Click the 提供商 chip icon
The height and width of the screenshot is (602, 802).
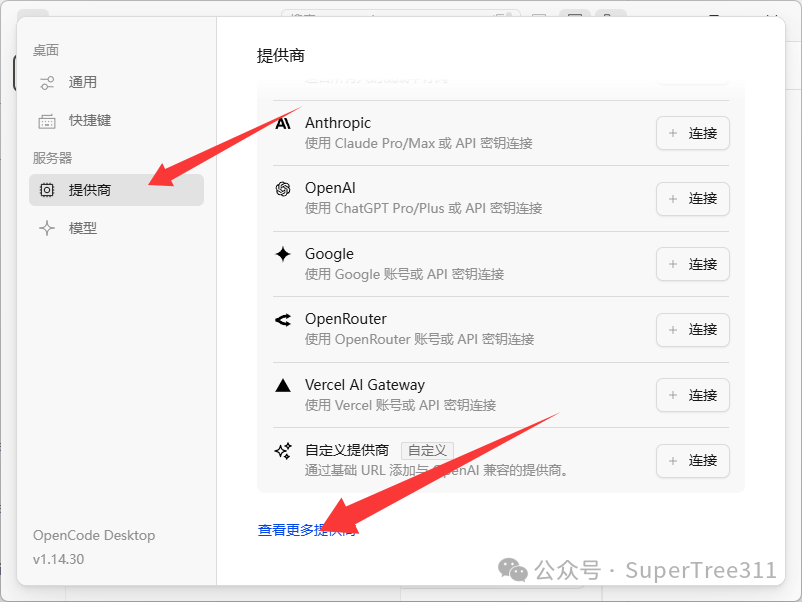[47, 190]
